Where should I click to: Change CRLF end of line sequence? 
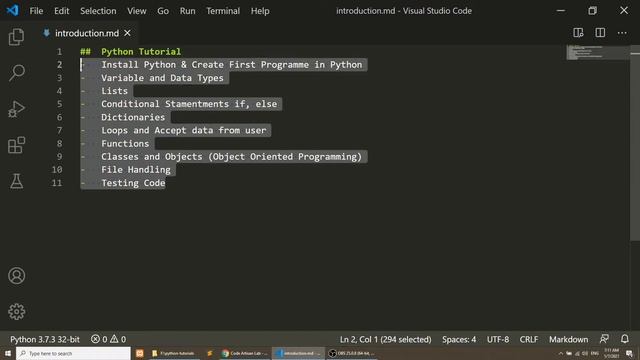pyautogui.click(x=529, y=339)
